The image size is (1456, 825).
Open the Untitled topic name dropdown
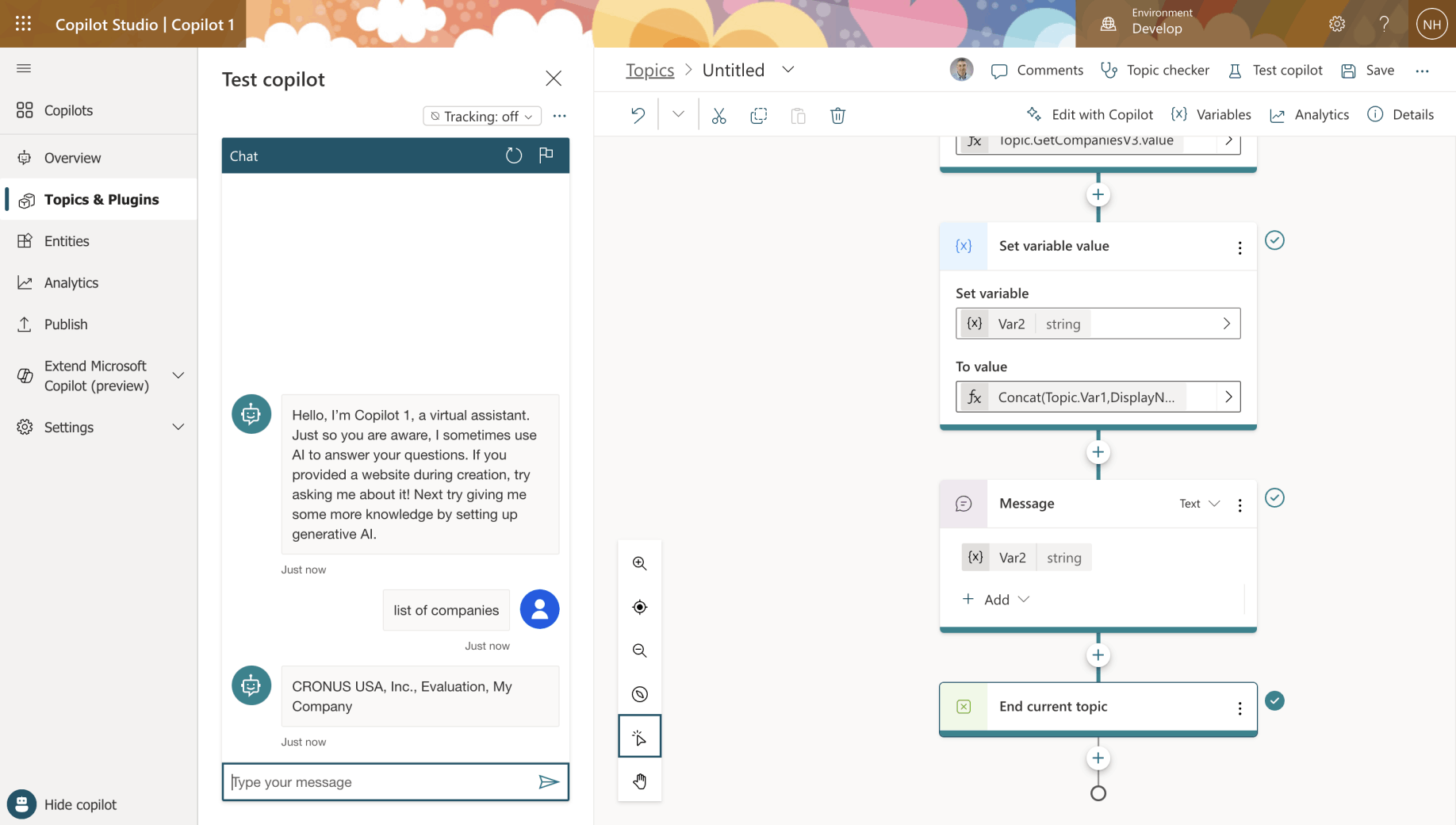(788, 70)
